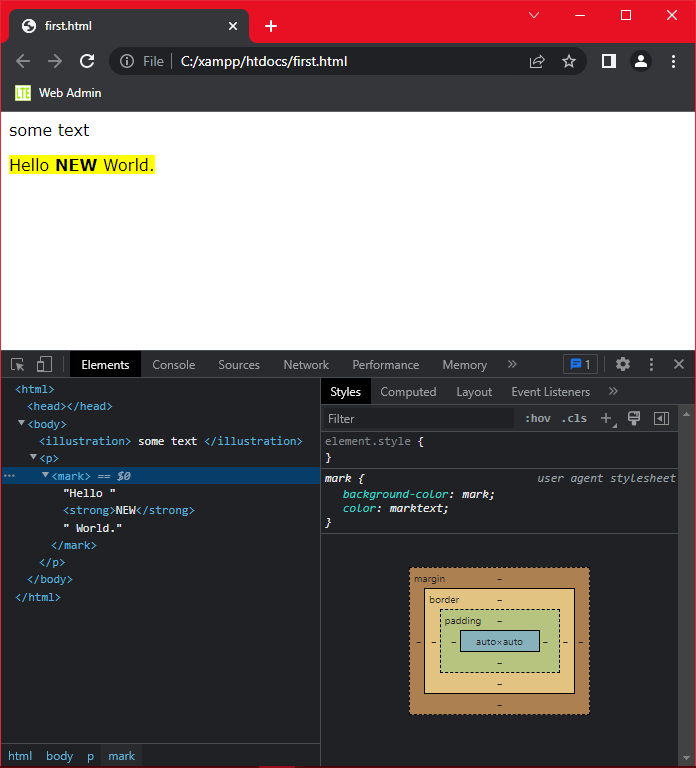The width and height of the screenshot is (696, 768).
Task: Select the body breadcrumb in the DOM path
Action: 60,756
